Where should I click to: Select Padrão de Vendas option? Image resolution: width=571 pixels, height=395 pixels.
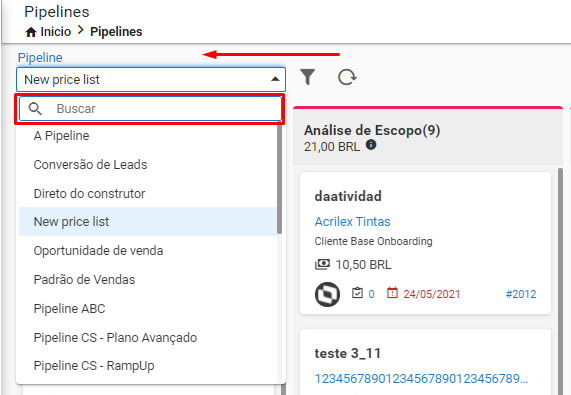pyautogui.click(x=148, y=280)
